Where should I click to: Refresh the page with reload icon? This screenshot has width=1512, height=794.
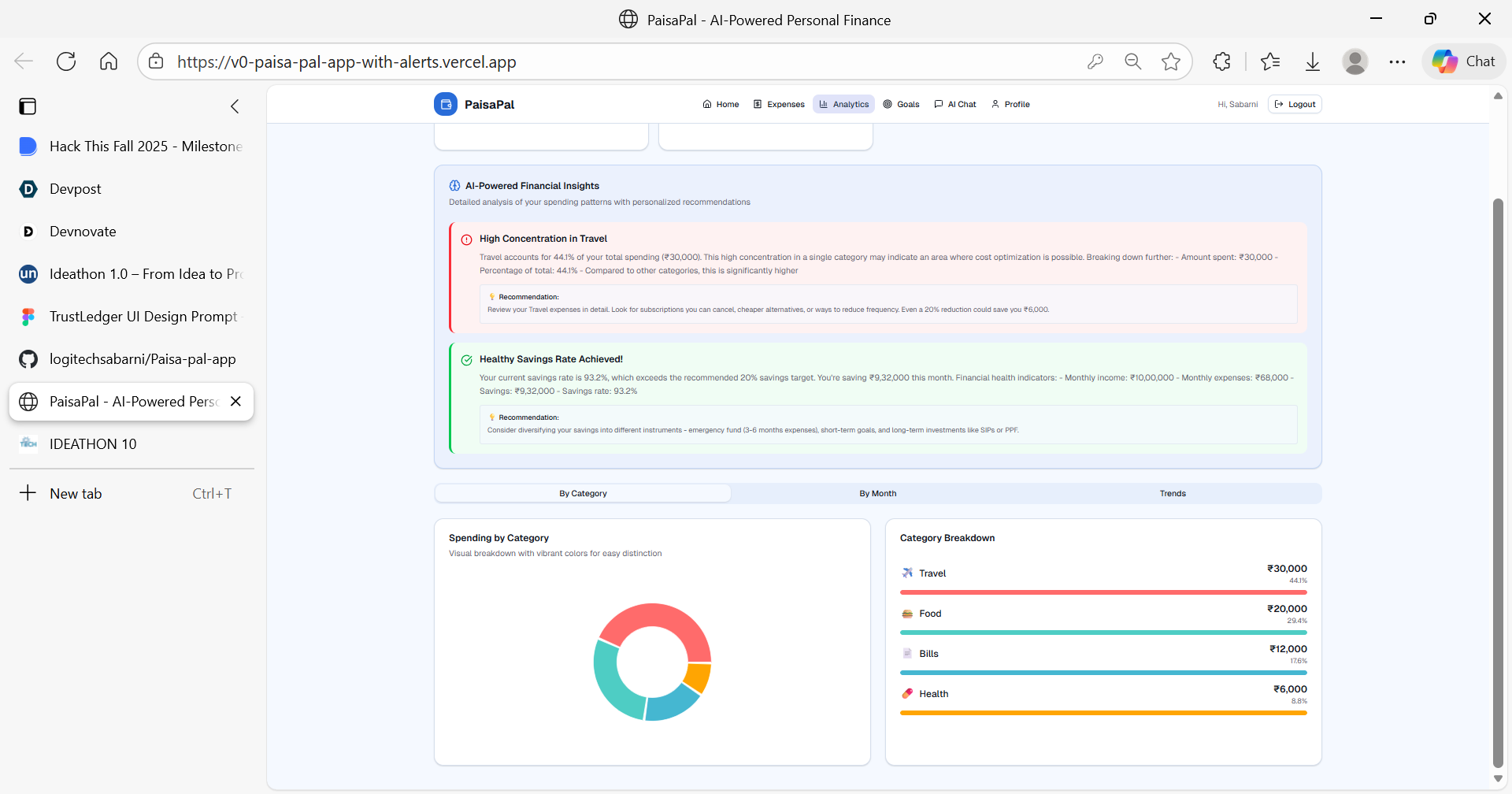click(66, 61)
